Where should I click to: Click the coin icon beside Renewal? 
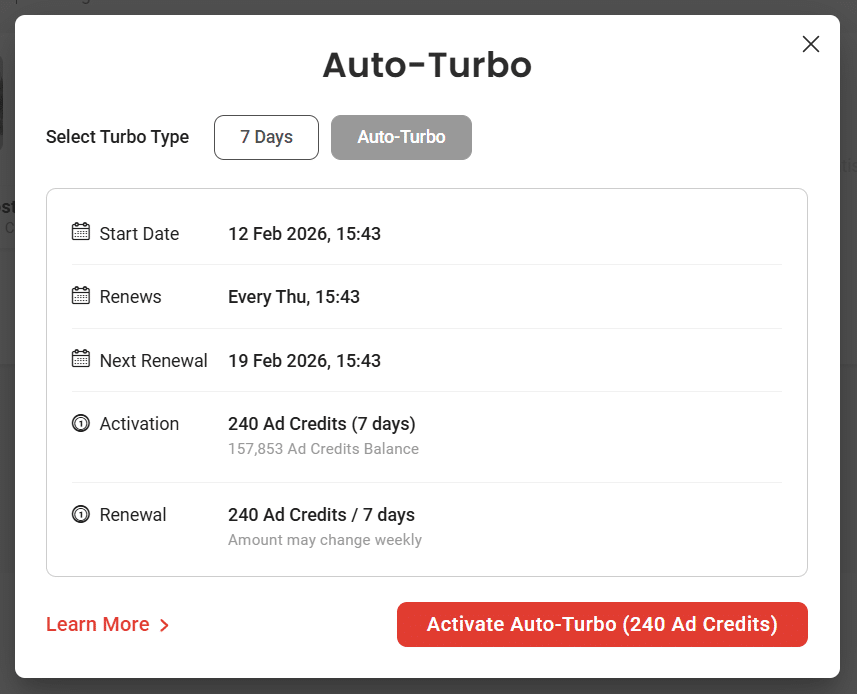point(81,515)
